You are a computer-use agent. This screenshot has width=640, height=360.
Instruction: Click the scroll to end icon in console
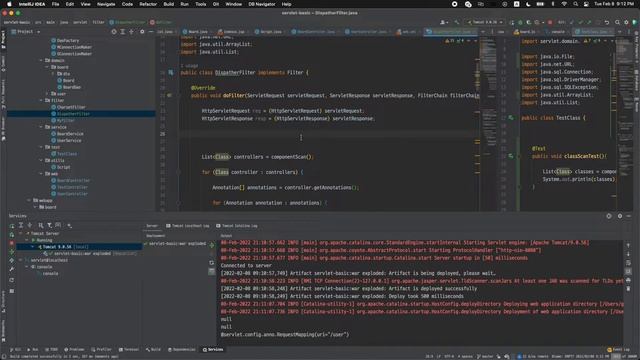[628, 271]
